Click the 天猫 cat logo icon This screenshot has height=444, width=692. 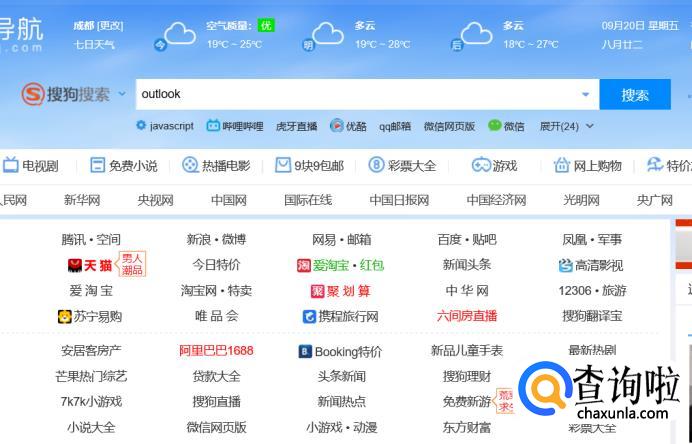(75, 265)
